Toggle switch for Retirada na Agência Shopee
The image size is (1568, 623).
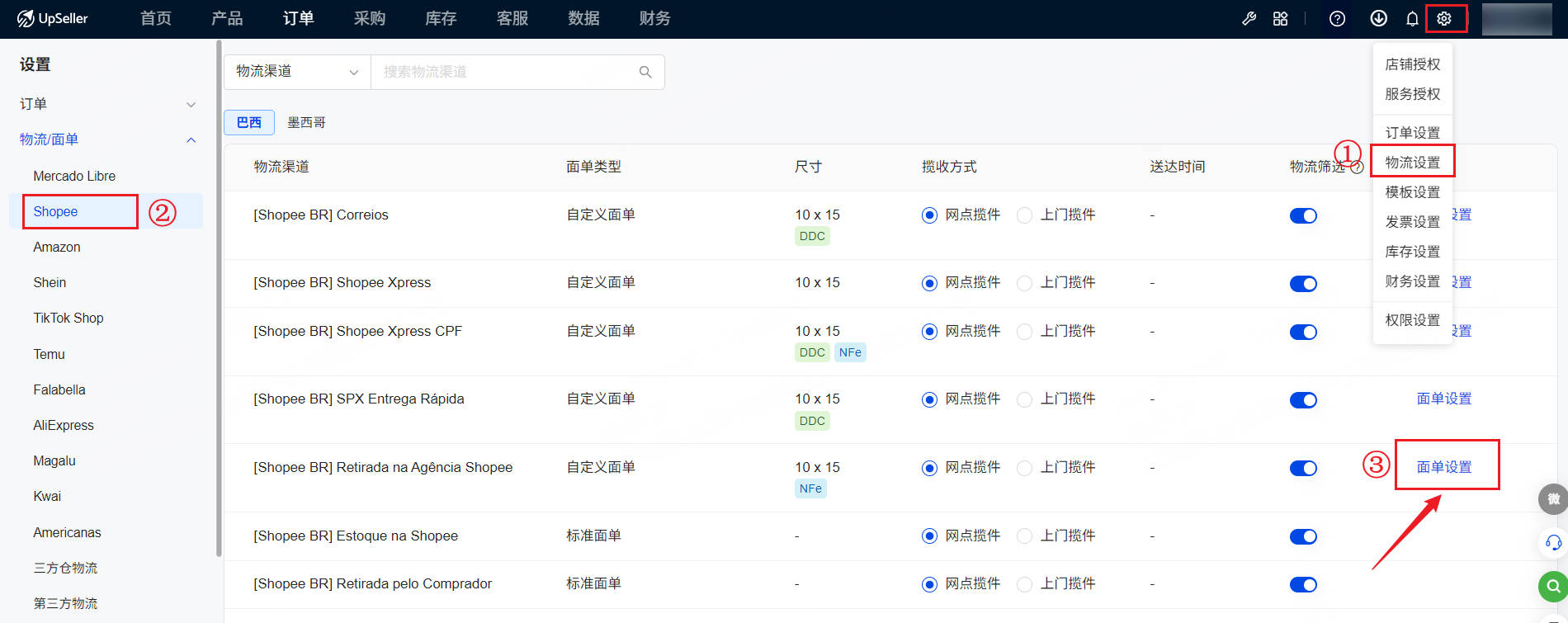pos(1303,468)
